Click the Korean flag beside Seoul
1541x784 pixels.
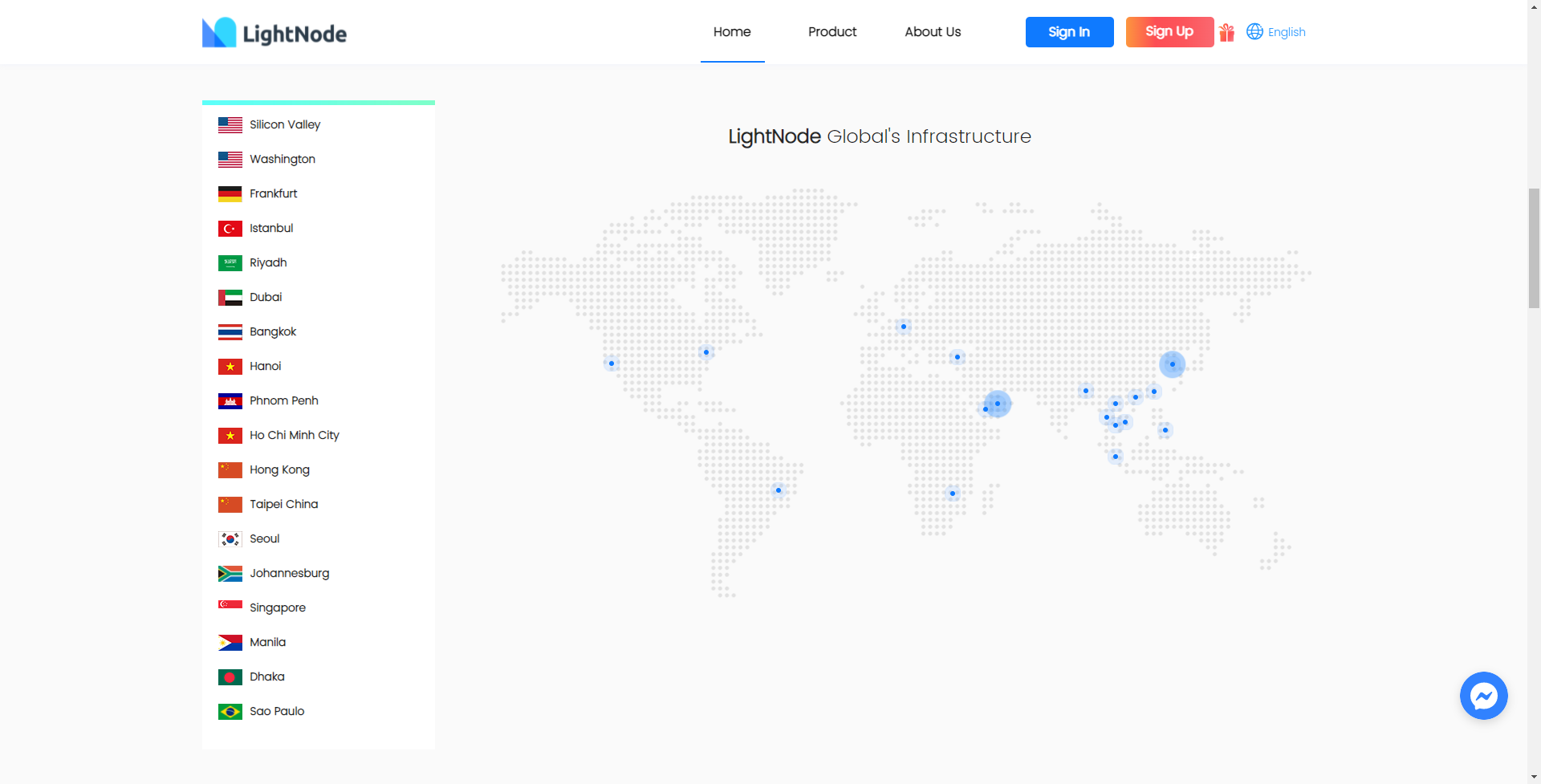(230, 539)
